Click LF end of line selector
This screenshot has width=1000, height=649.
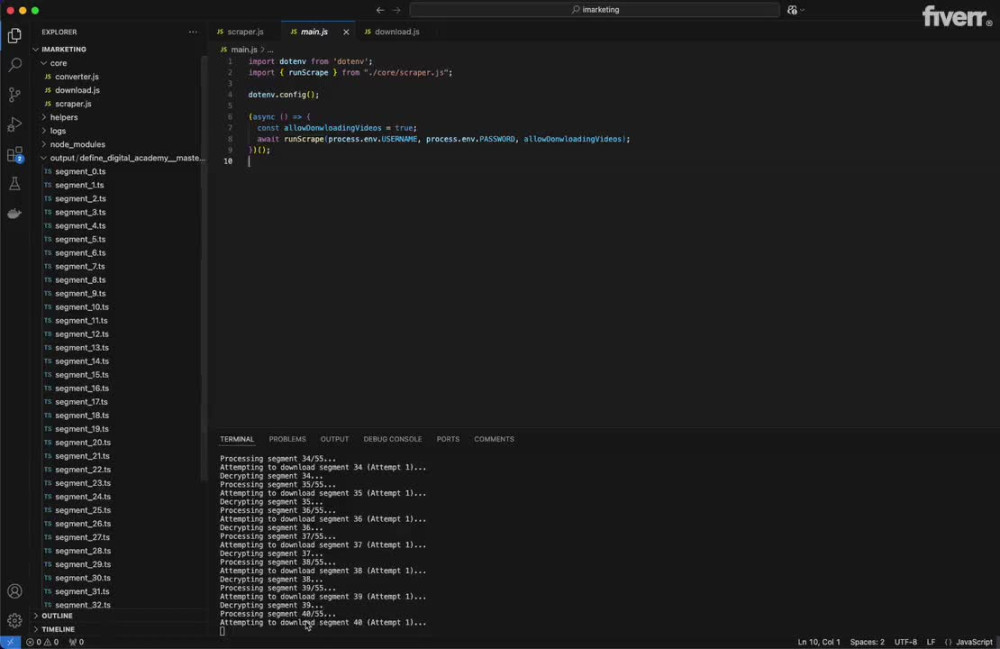point(930,642)
